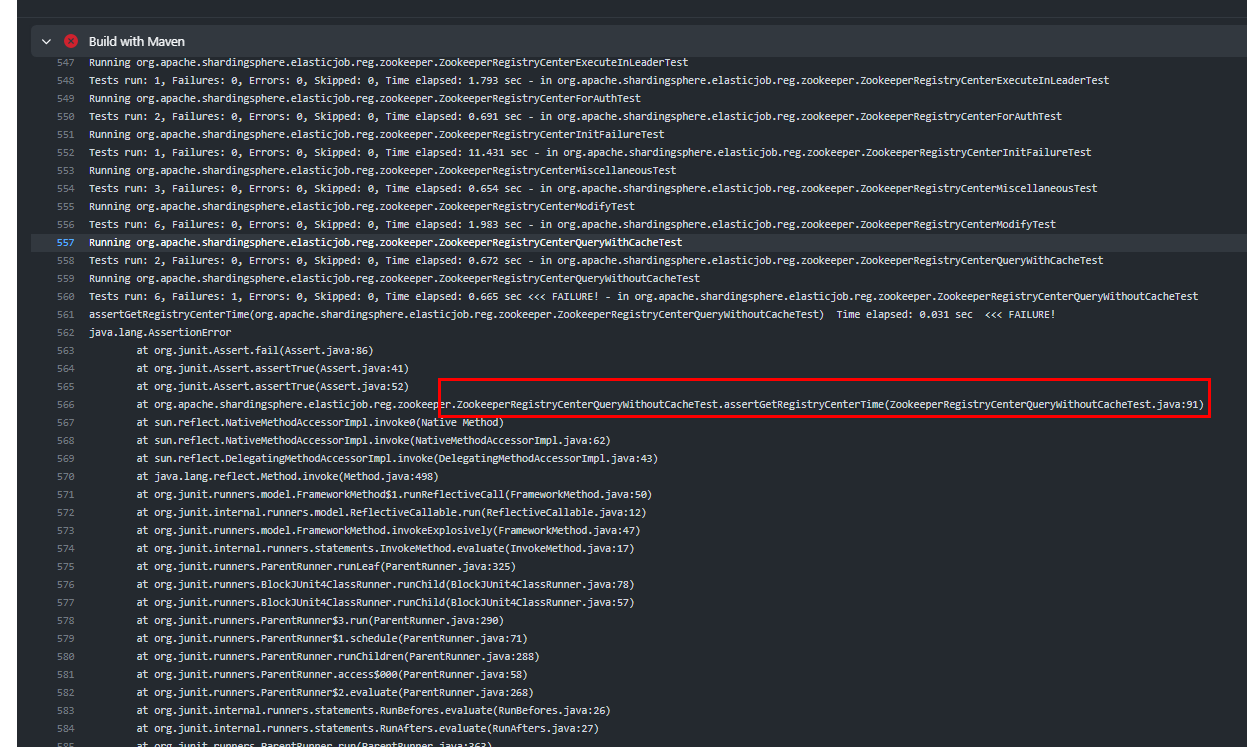
Task: Collapse the Build with Maven step
Action: point(46,41)
